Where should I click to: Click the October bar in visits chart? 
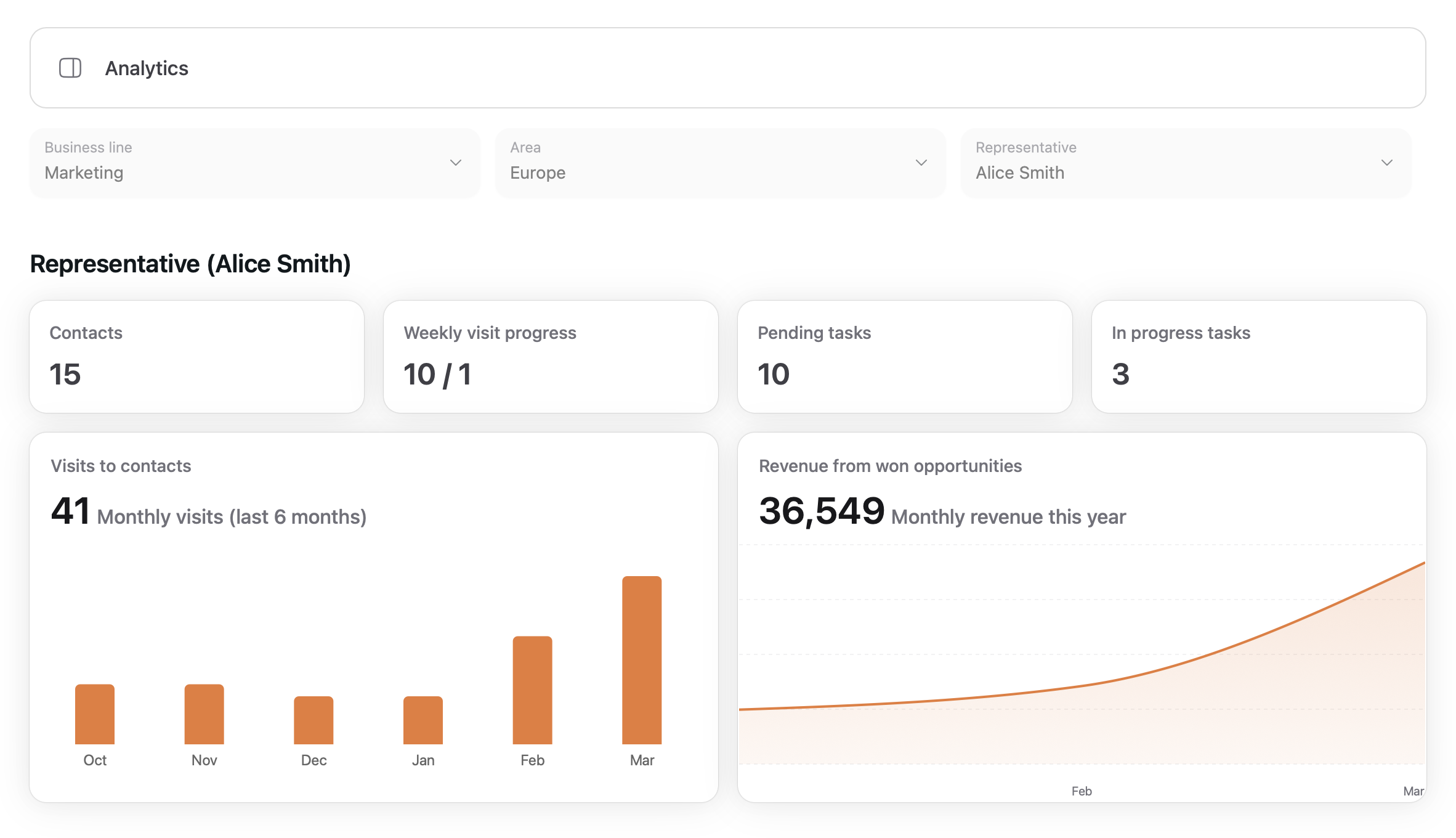[95, 715]
